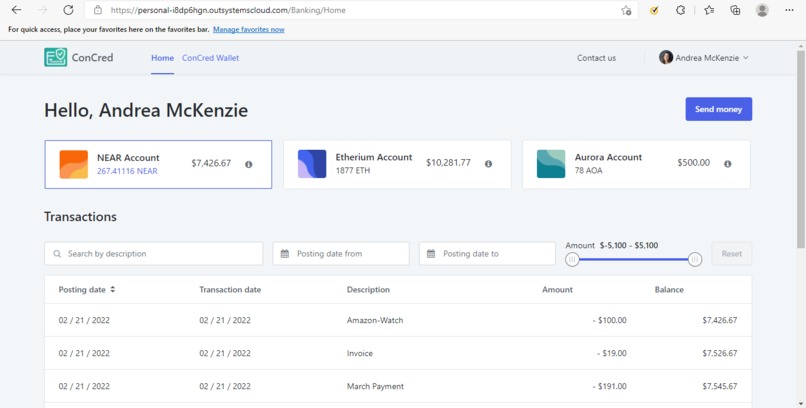806x408 pixels.
Task: Click the amount range slider track
Action: pyautogui.click(x=633, y=259)
